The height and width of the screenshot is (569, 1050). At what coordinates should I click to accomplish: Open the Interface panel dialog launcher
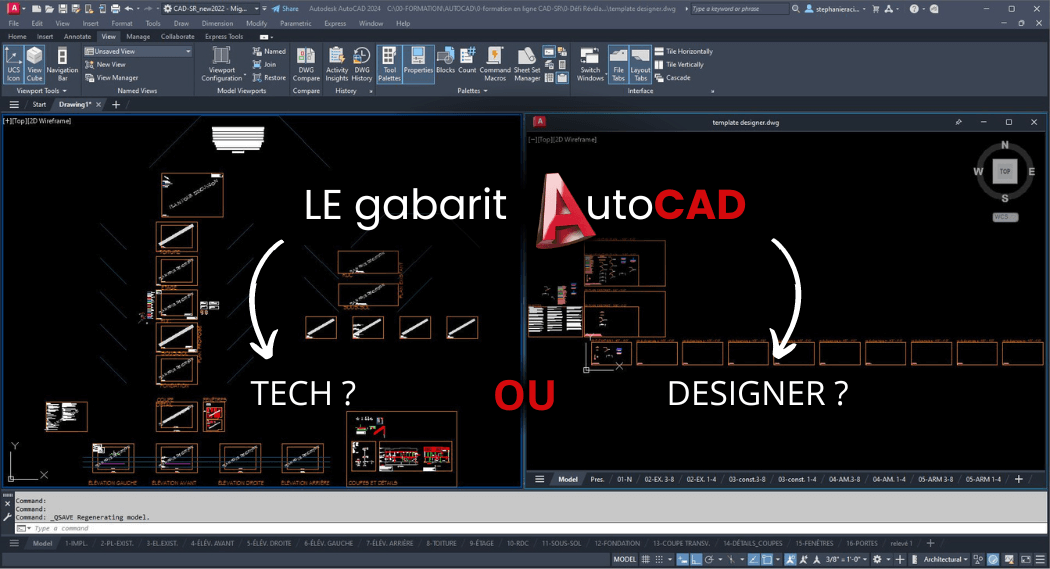pyautogui.click(x=712, y=91)
